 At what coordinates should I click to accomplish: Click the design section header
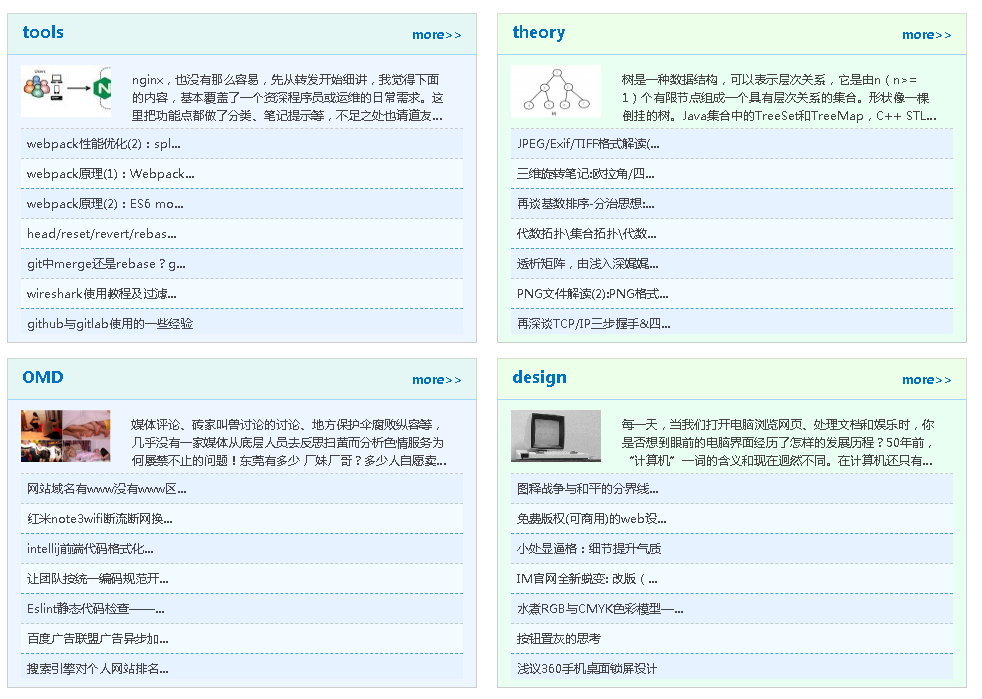(538, 378)
